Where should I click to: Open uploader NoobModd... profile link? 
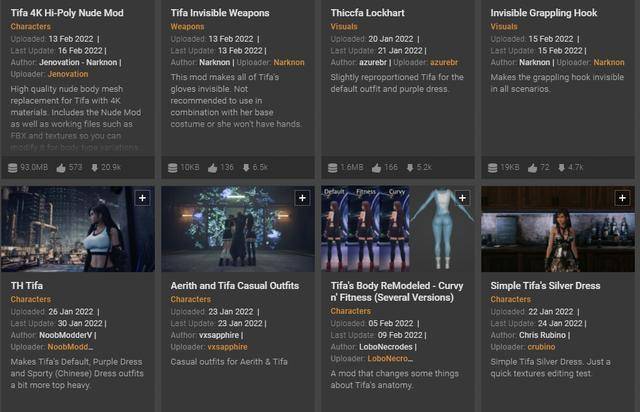(x=70, y=347)
